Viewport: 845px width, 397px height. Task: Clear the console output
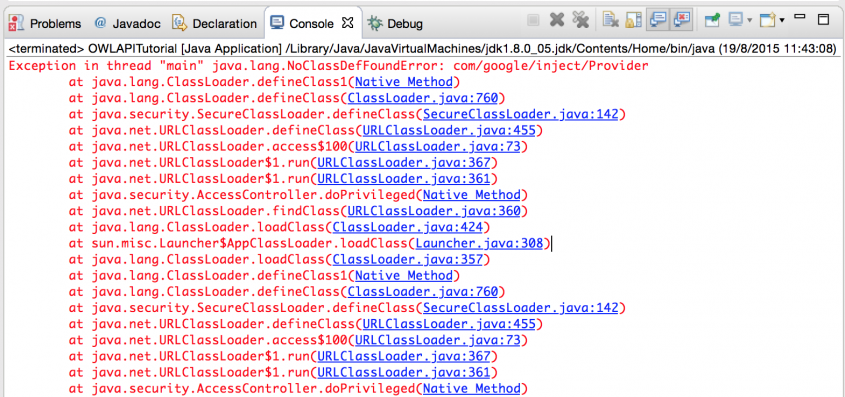(x=611, y=21)
